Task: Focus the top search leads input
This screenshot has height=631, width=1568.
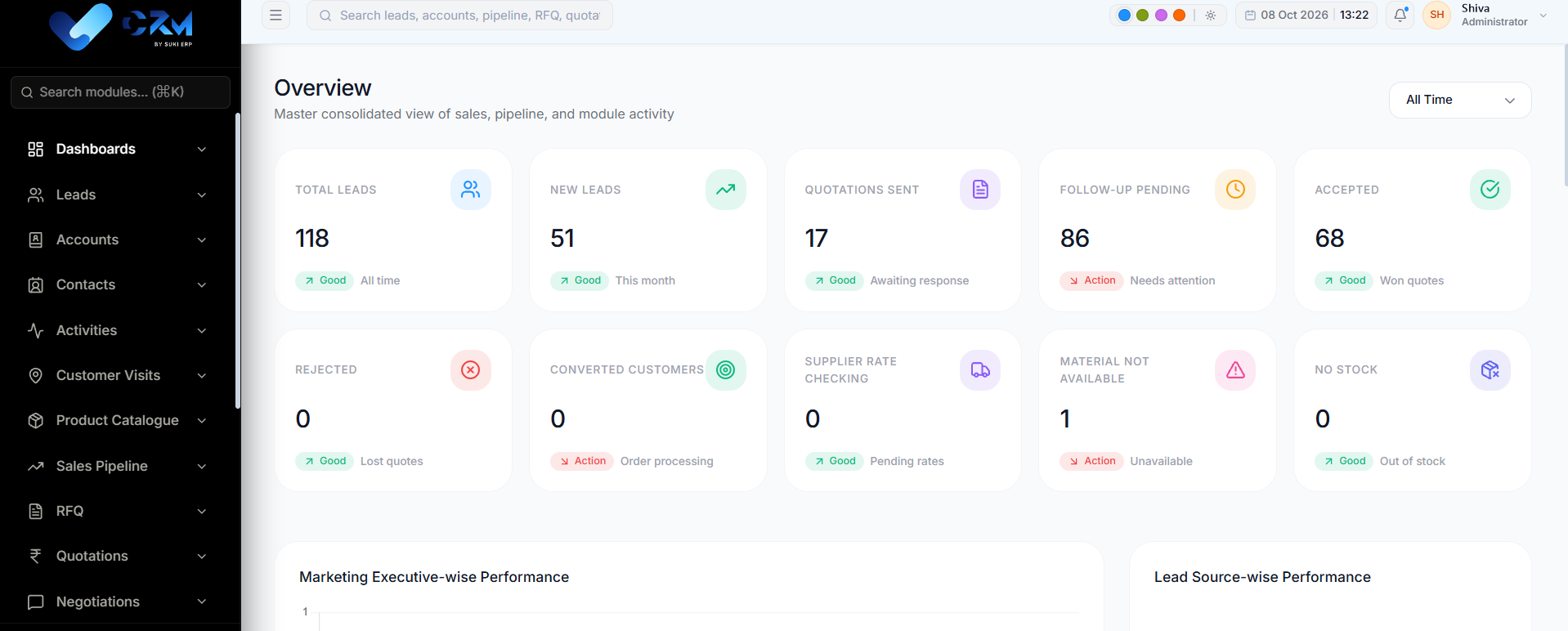Action: click(x=459, y=16)
